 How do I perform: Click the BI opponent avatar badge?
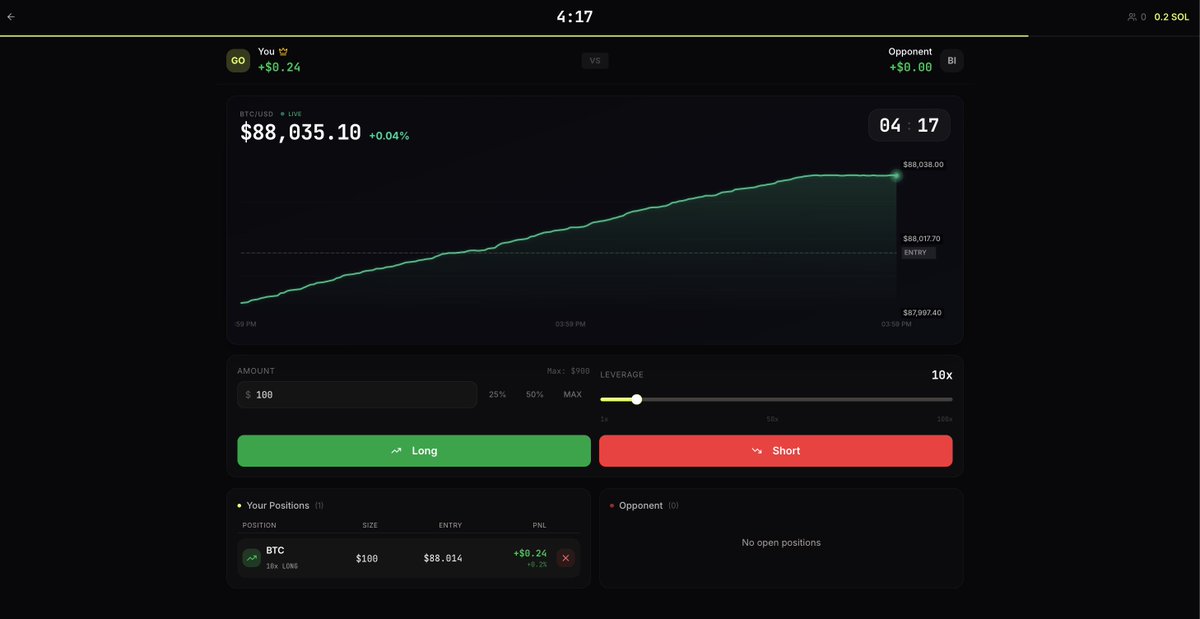pos(952,61)
